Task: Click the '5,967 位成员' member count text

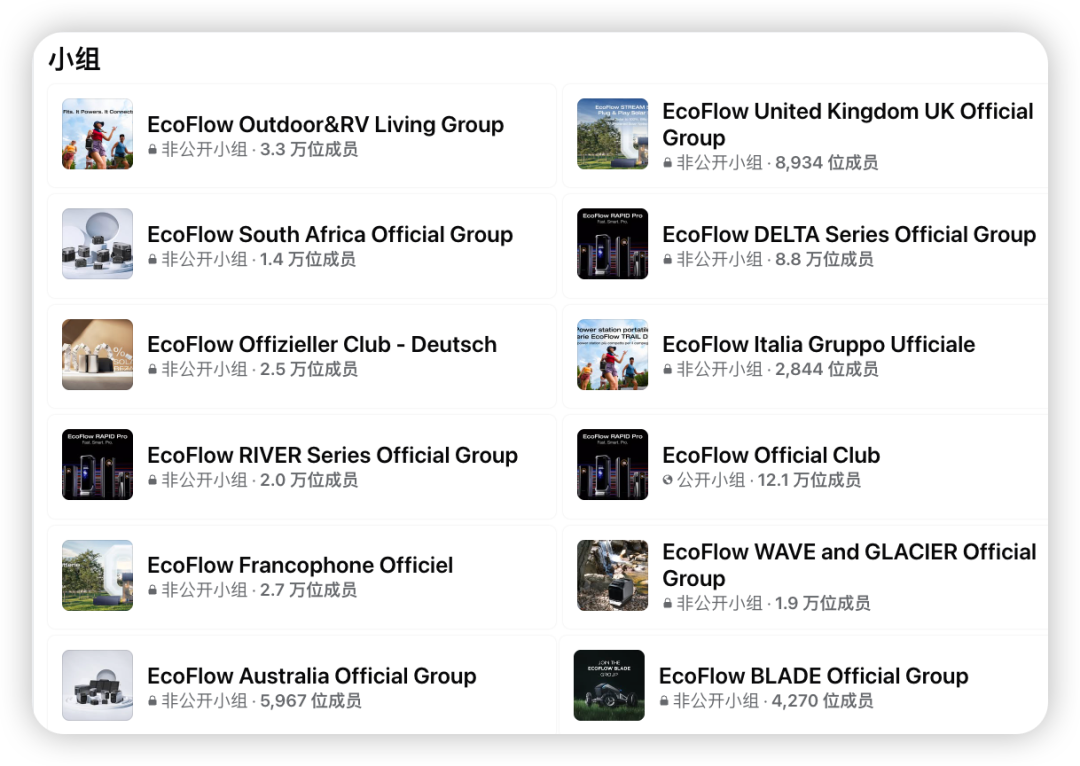Action: click(311, 701)
